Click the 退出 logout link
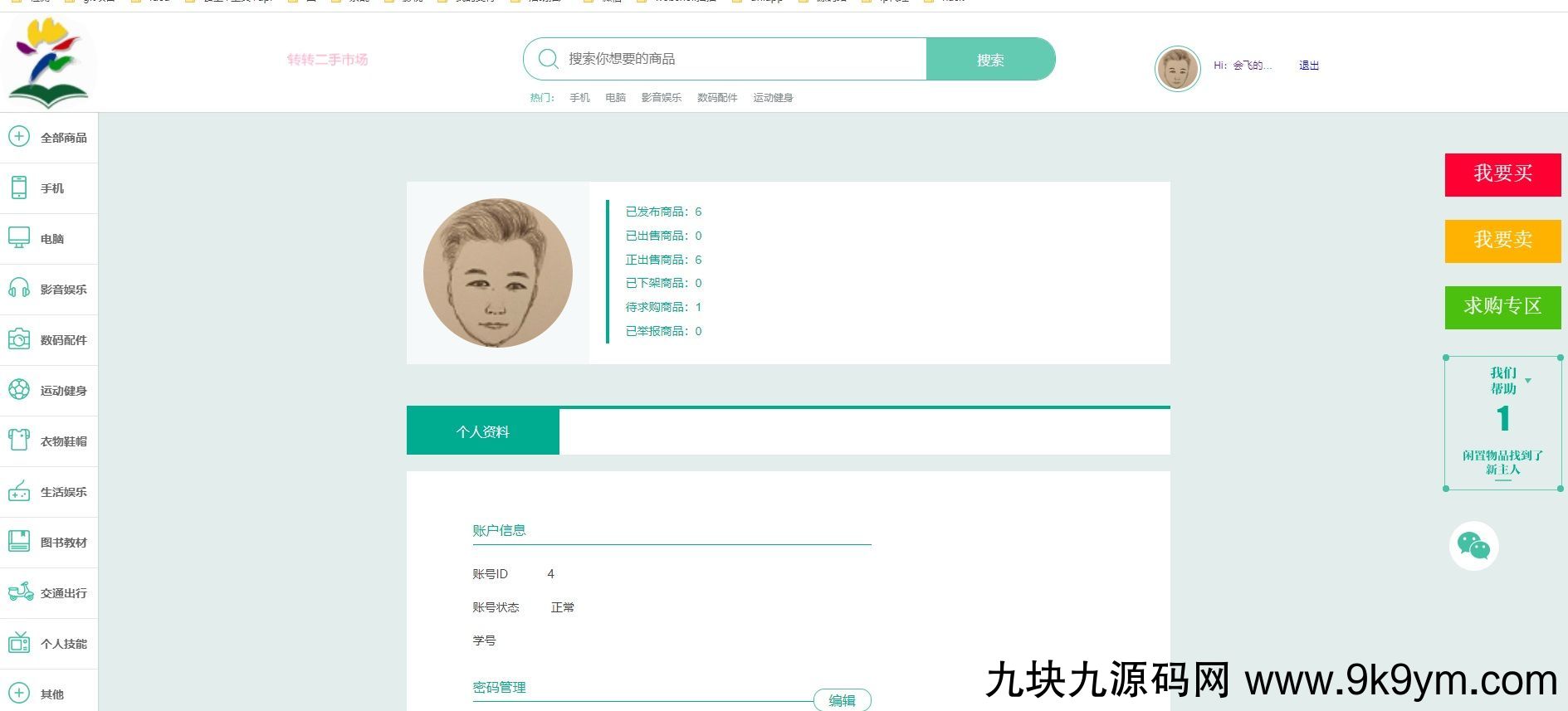The height and width of the screenshot is (711, 1568). pyautogui.click(x=1308, y=66)
